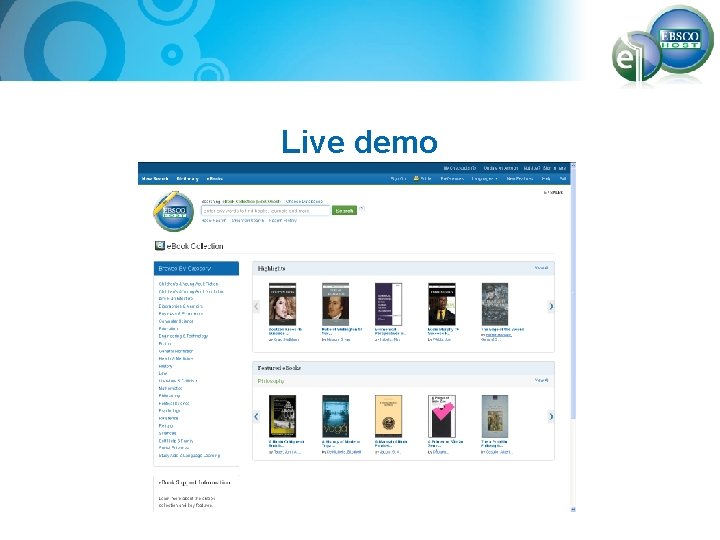
Task: Go back in Highlights carousel with left arrow
Action: pos(256,306)
